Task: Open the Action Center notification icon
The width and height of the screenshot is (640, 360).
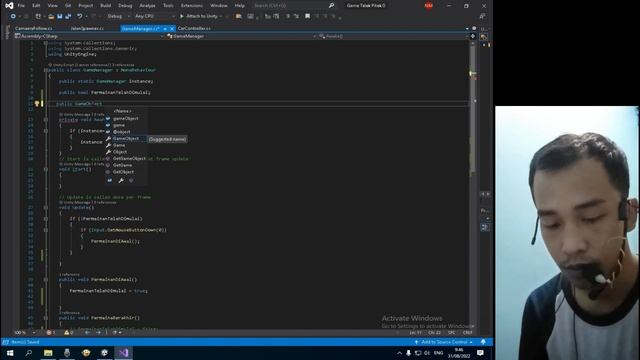Action: 480,353
